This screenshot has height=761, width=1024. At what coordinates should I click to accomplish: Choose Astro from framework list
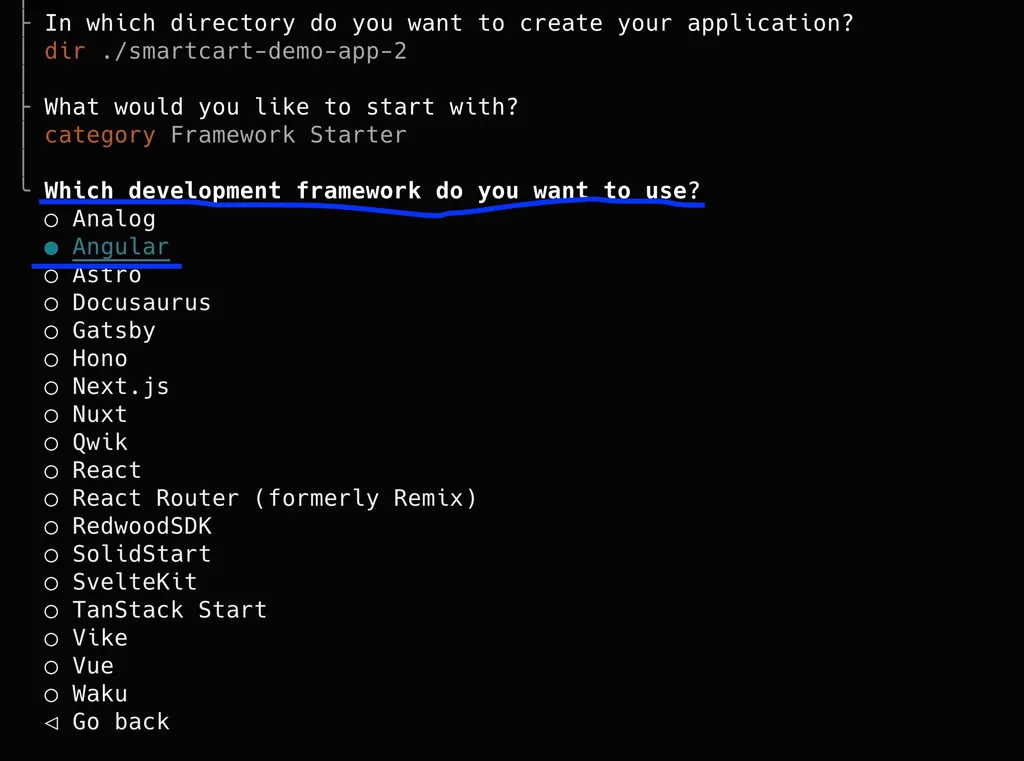coord(93,275)
